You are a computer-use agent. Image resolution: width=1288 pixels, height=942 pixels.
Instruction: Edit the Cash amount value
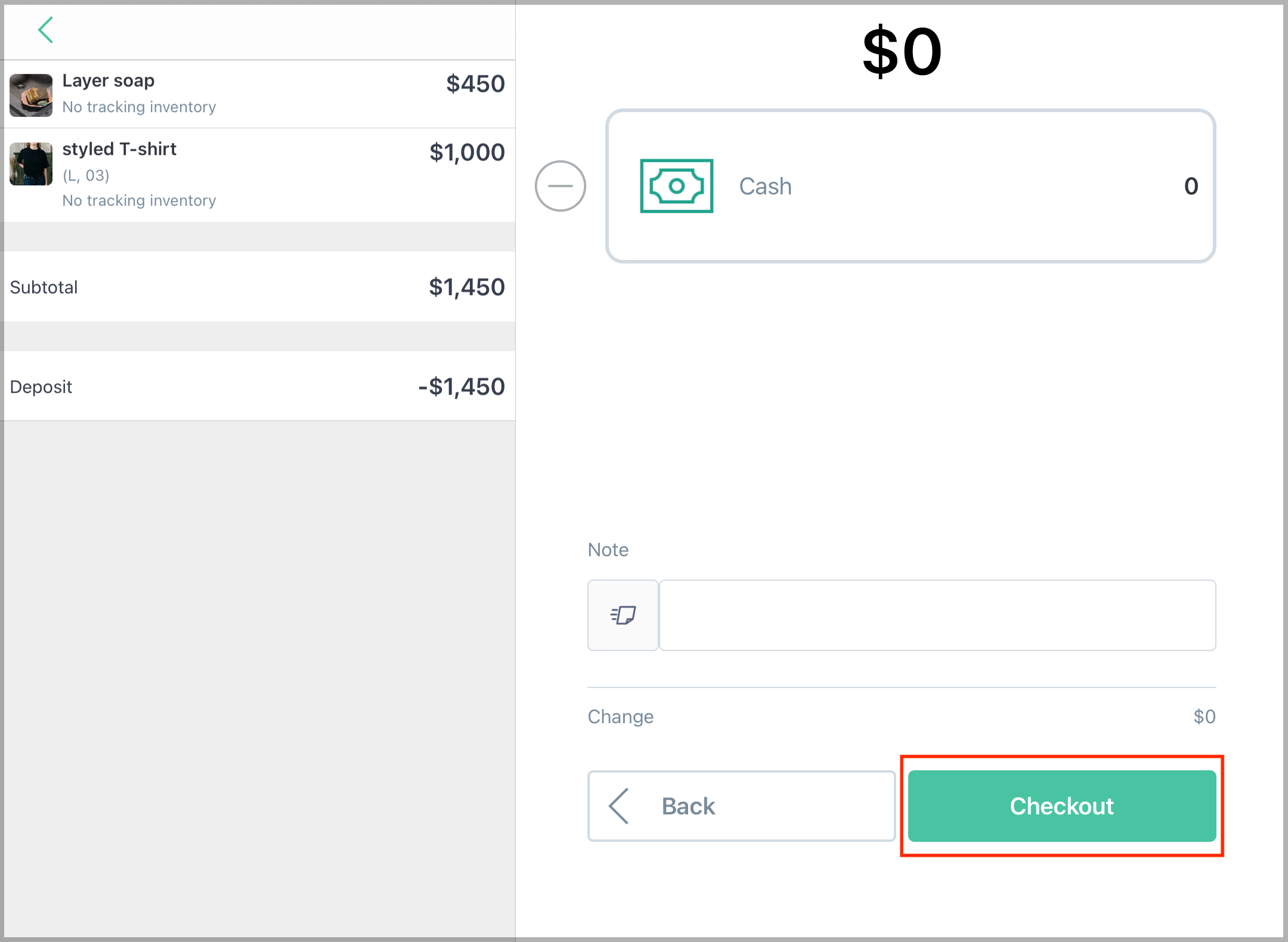tap(1191, 186)
